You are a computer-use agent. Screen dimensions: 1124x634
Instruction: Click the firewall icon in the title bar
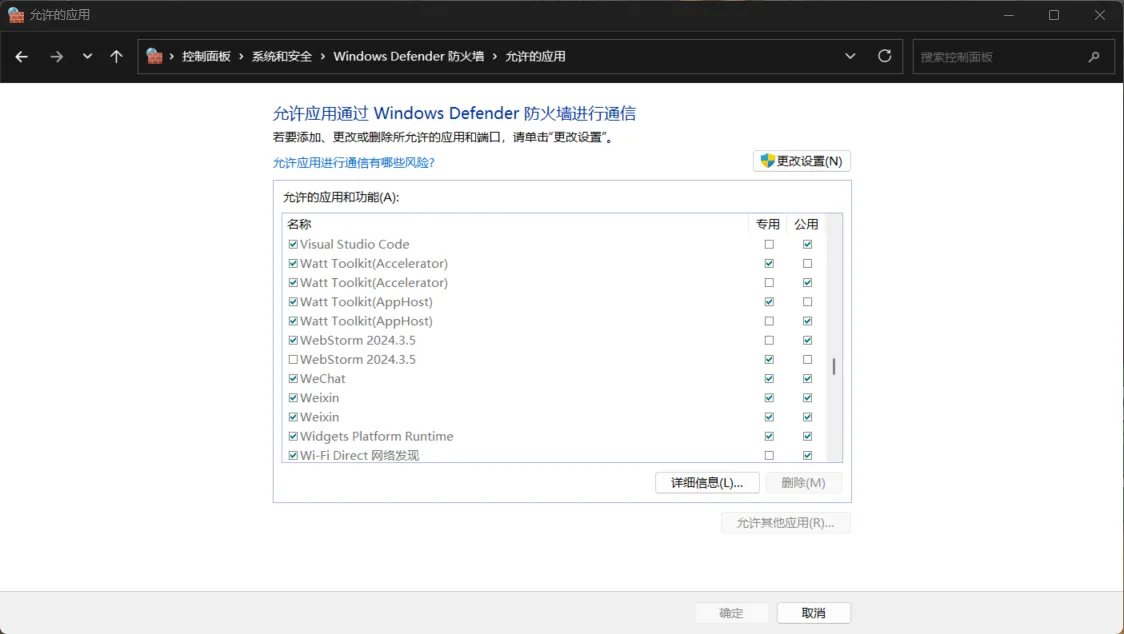tap(16, 15)
